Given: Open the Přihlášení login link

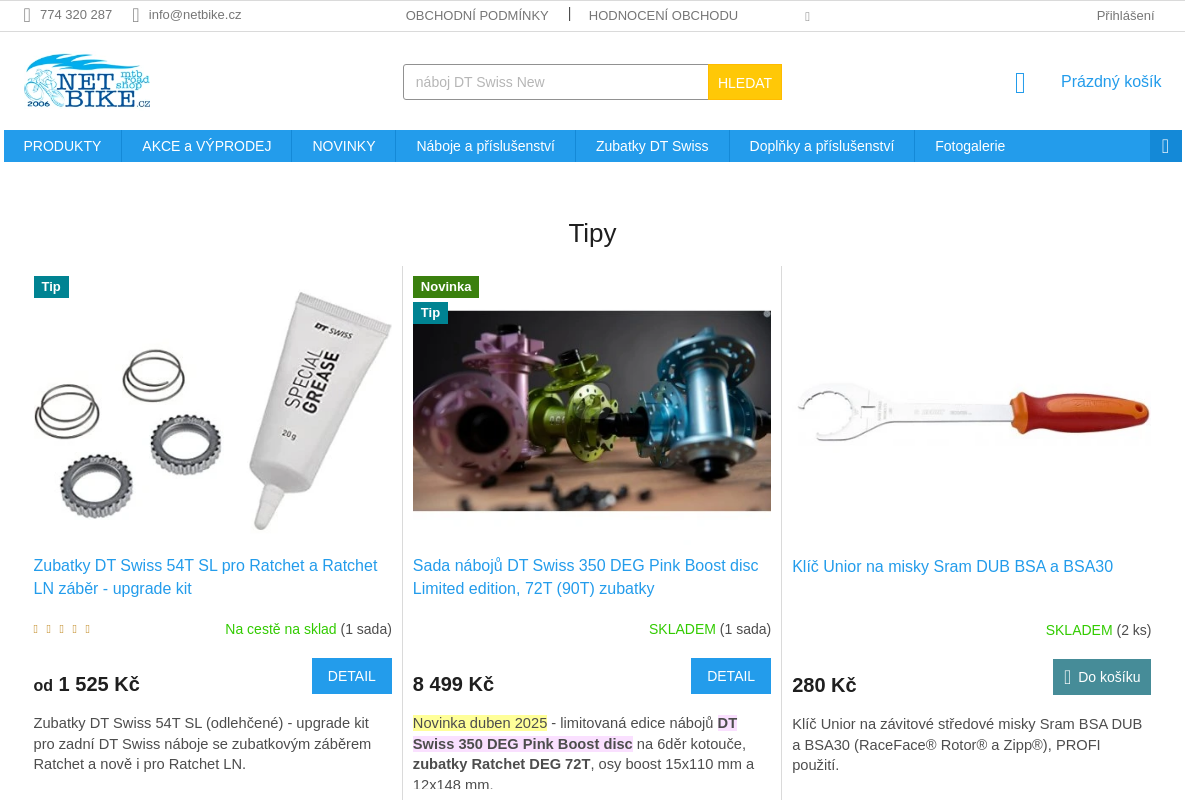Looking at the screenshot, I should tap(1125, 15).
